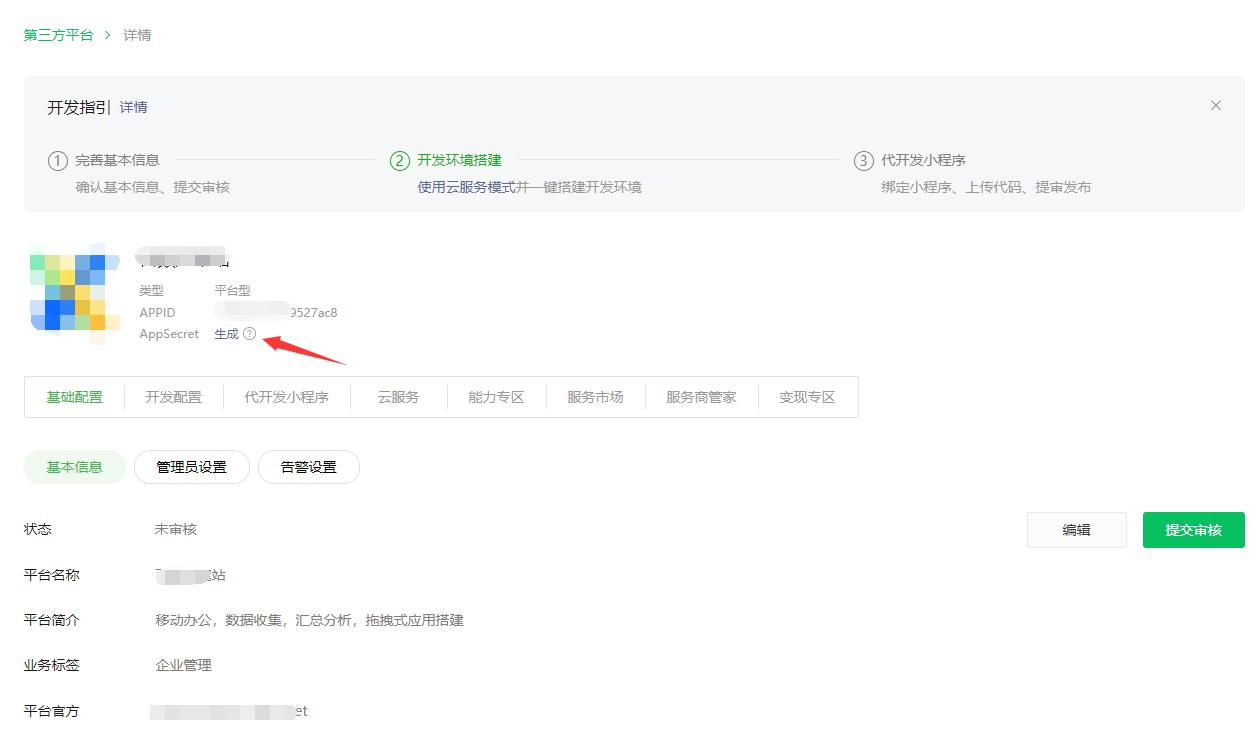
Task: Close the 开发指引 guide panel
Action: click(1215, 105)
